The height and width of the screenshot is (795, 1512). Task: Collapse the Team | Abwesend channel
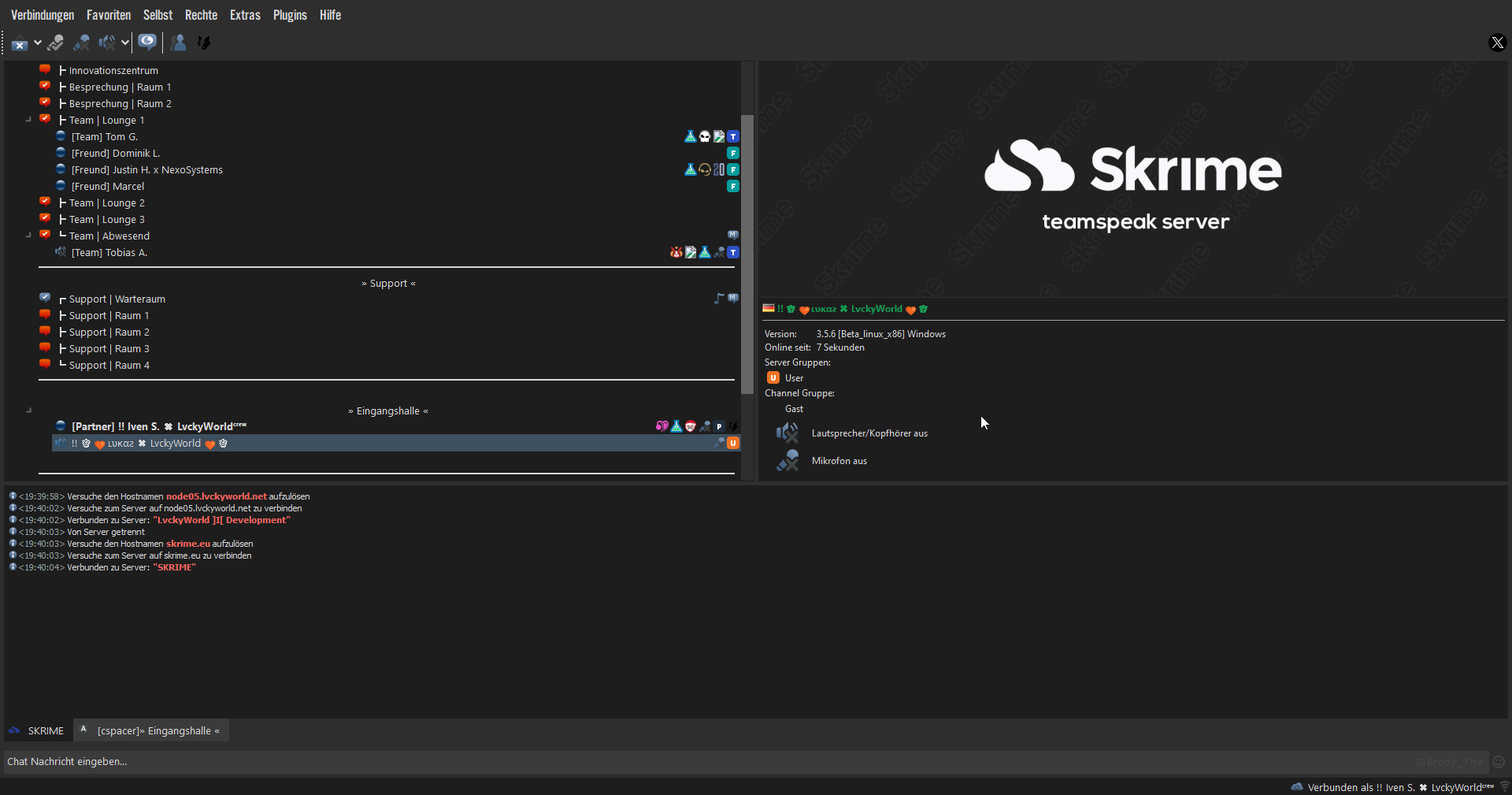coord(29,236)
